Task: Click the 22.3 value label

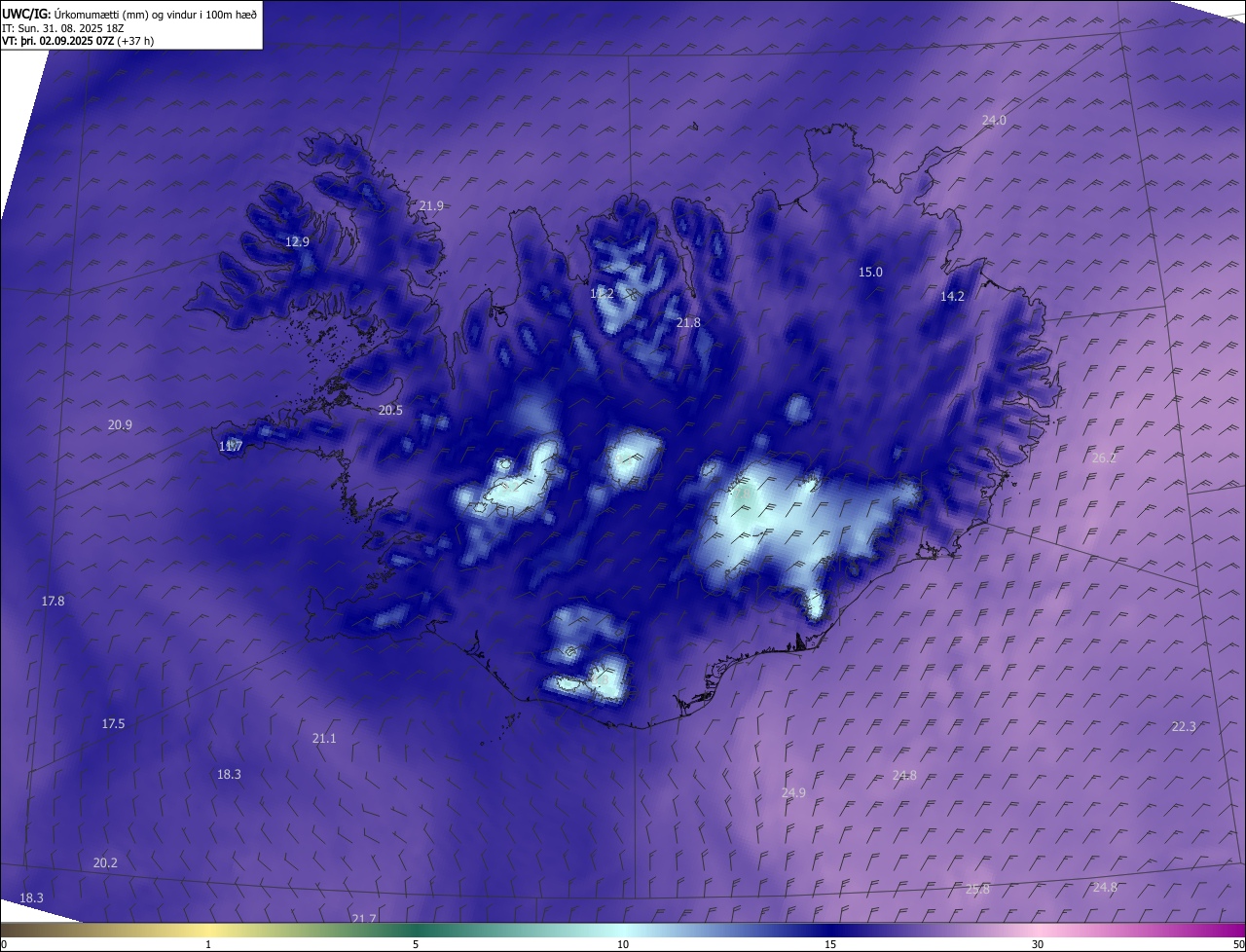Action: [1184, 727]
